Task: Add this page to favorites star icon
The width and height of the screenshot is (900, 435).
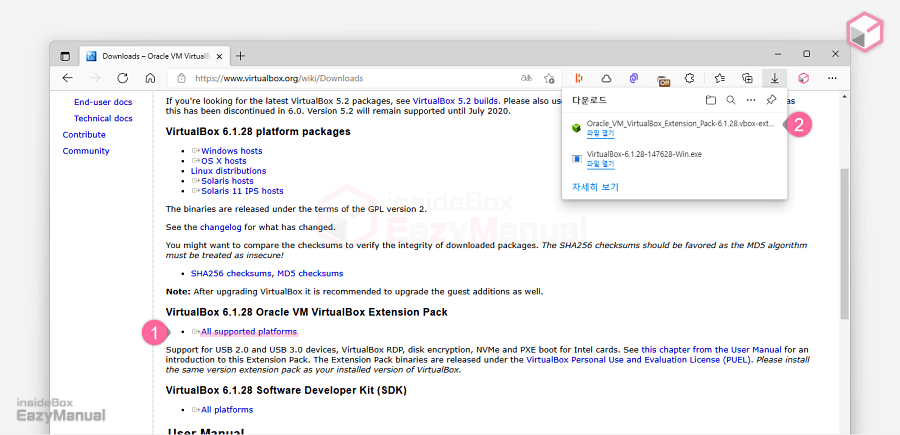Action: [549, 78]
